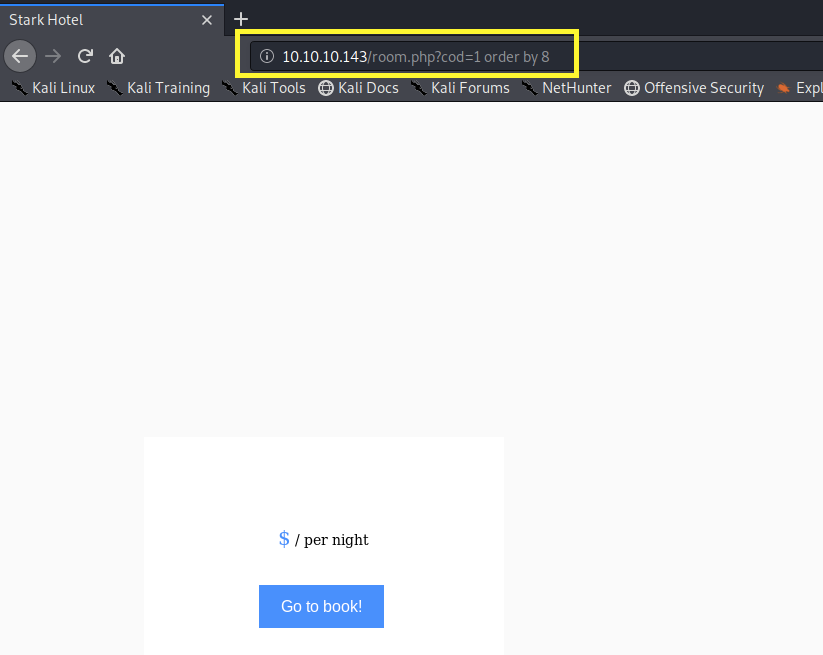Click the forward navigation arrow
The height and width of the screenshot is (655, 823).
[53, 56]
